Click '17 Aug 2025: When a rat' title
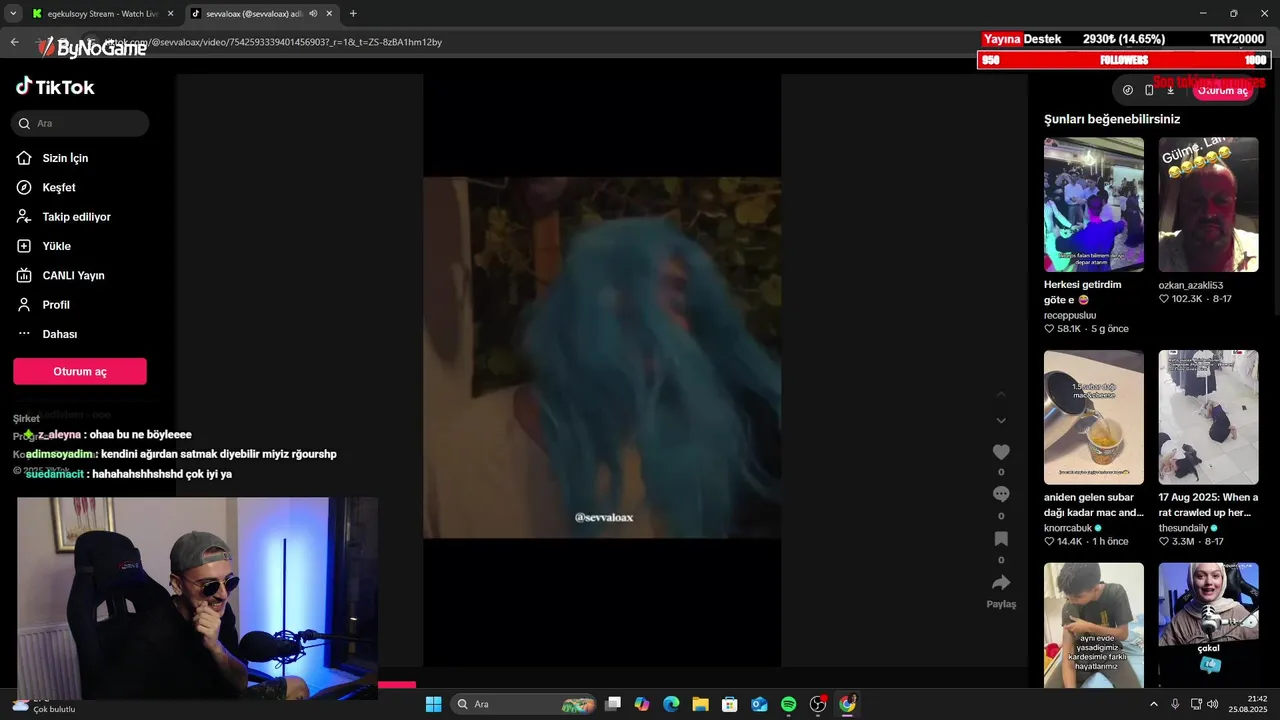The image size is (1280, 720). pos(1209,505)
